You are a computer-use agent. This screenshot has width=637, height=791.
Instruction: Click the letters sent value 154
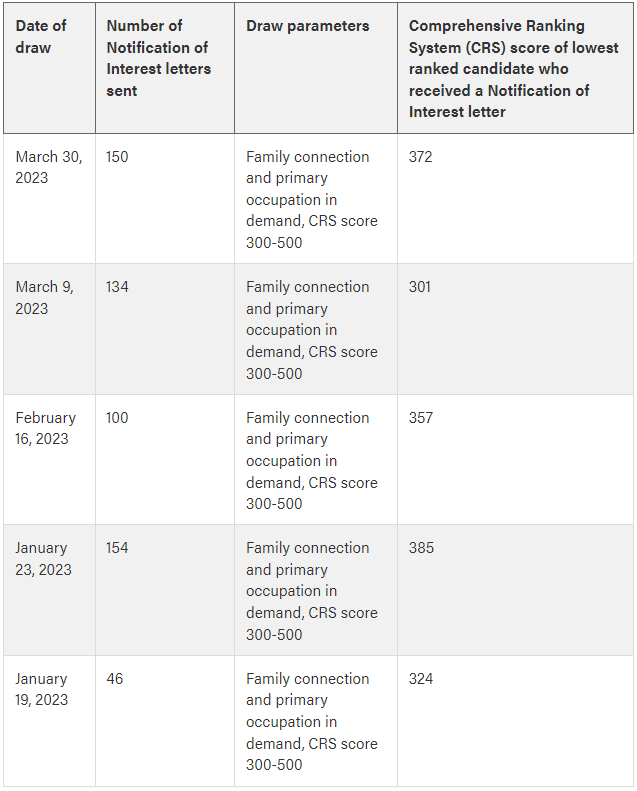117,548
